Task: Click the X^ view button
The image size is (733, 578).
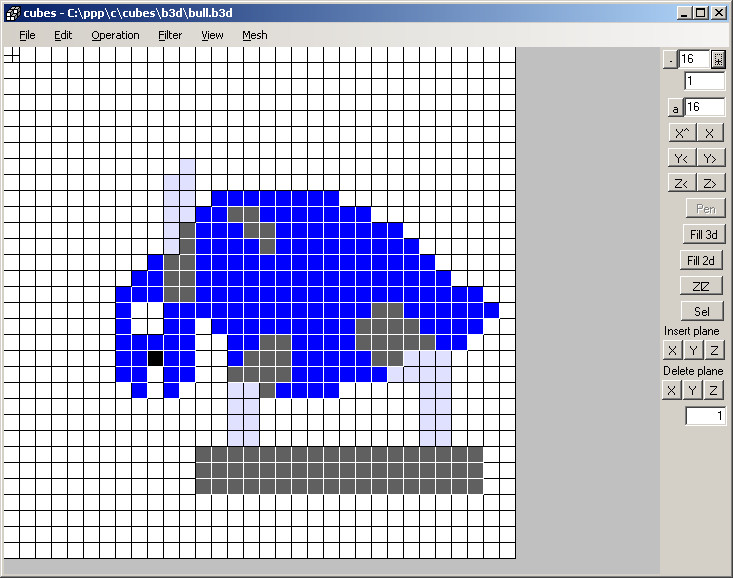Action: click(683, 133)
